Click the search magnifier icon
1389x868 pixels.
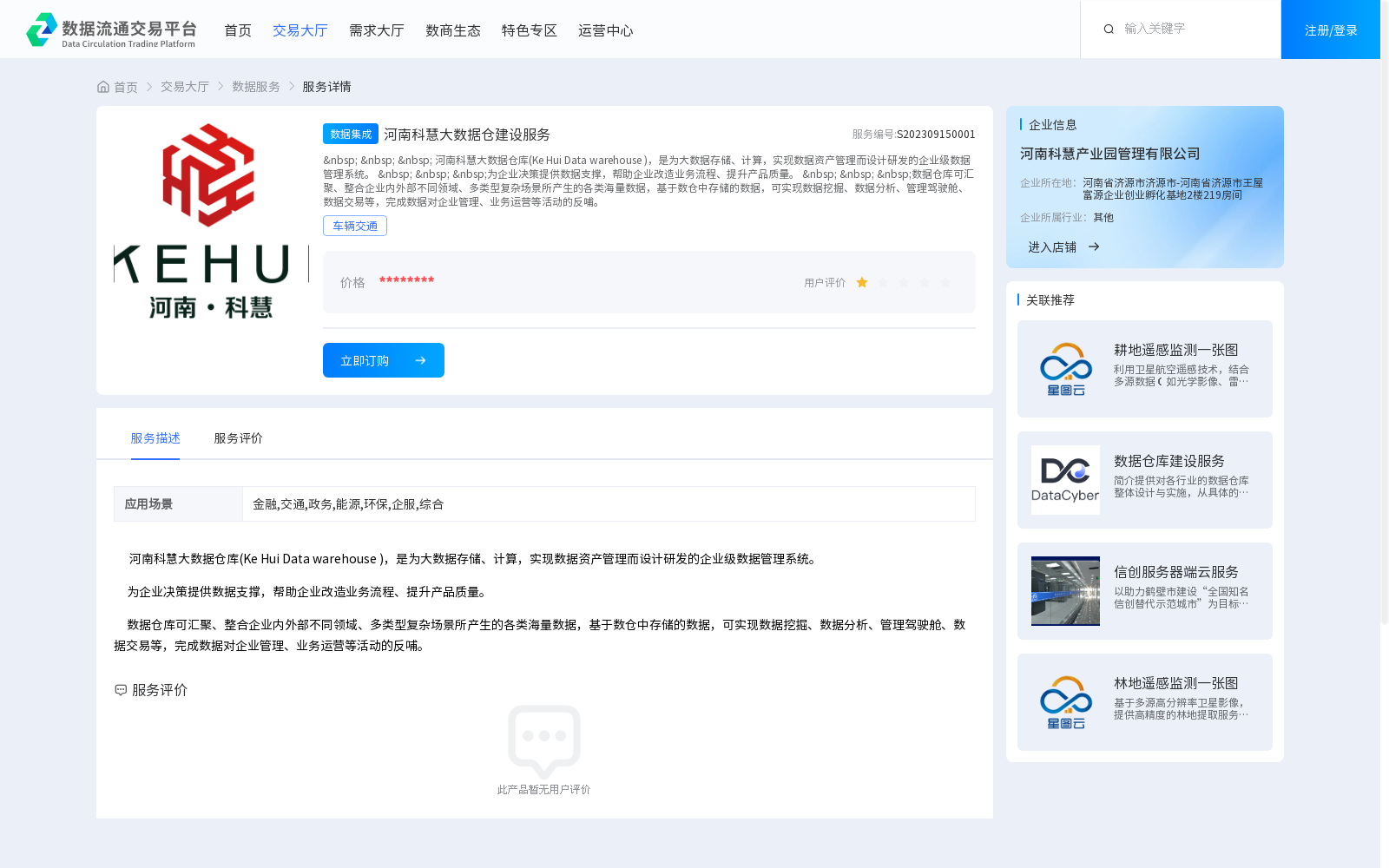pyautogui.click(x=1109, y=30)
